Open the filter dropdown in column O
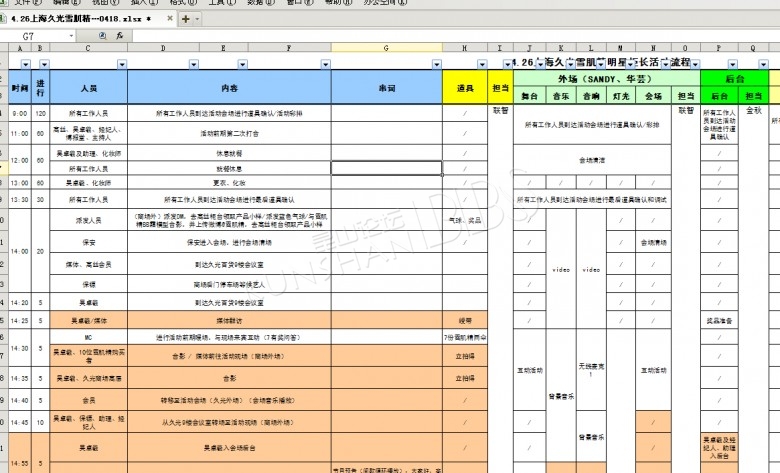 pyautogui.click(x=695, y=64)
